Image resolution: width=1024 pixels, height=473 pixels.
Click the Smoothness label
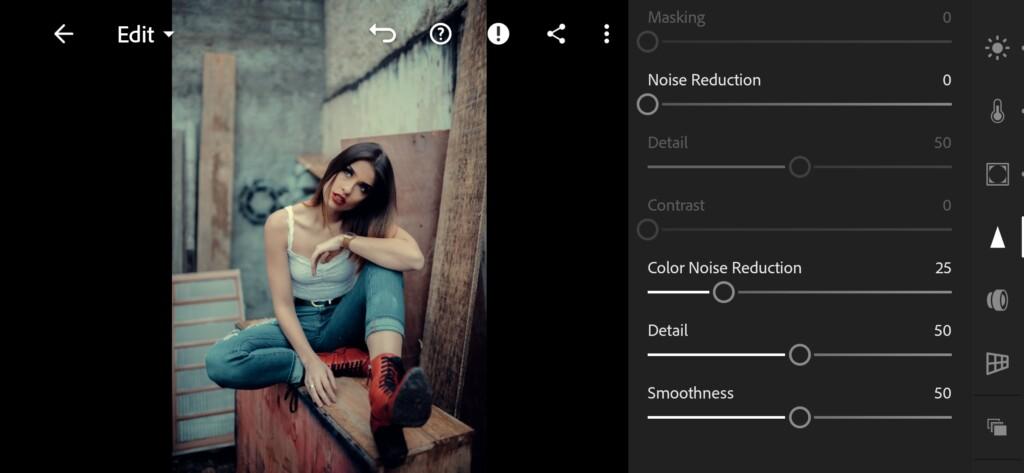(x=690, y=393)
